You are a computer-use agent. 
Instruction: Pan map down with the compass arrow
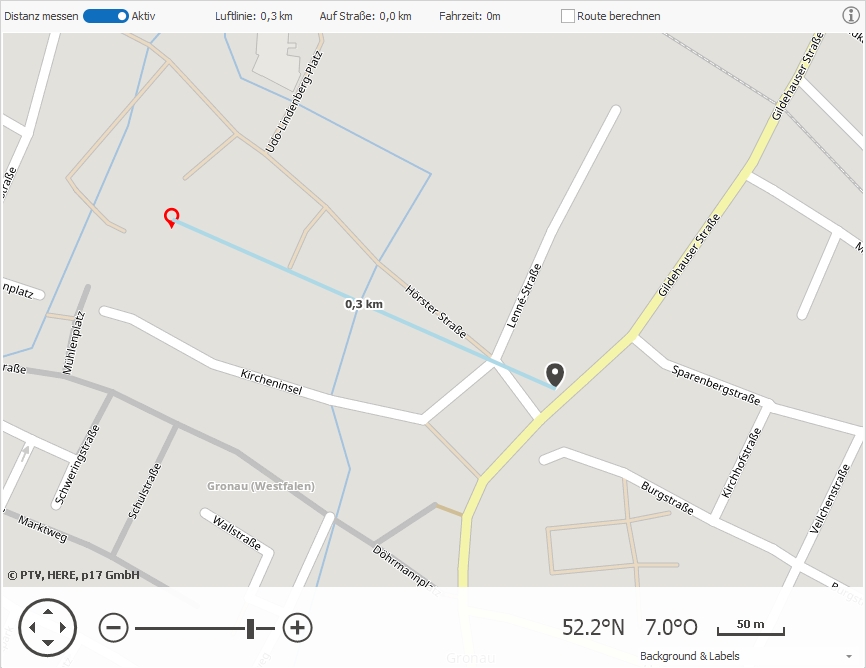(48, 643)
